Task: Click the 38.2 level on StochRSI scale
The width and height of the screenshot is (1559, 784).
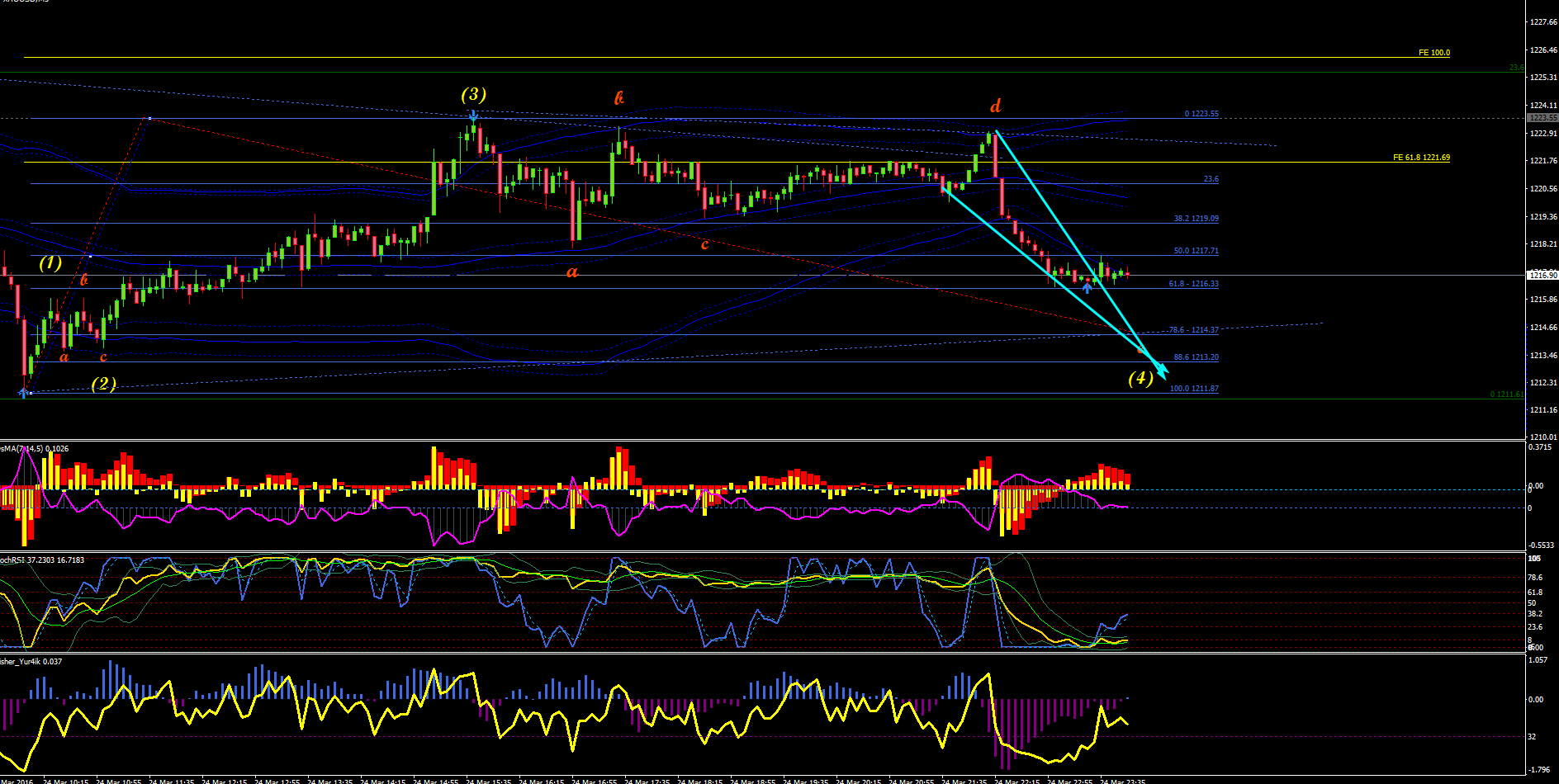Action: pos(1535,614)
